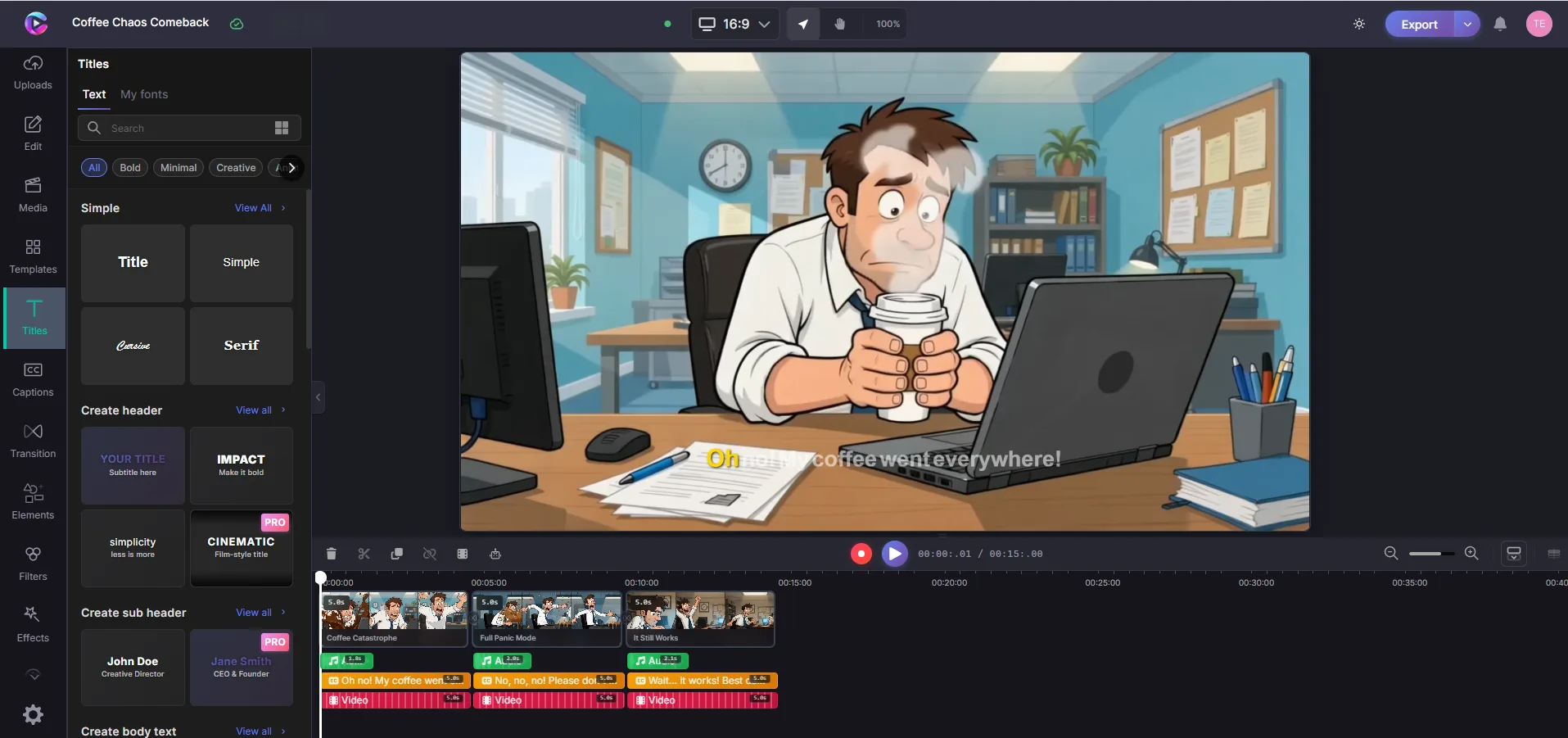
Task: Click the duplicate clip icon
Action: click(x=397, y=554)
